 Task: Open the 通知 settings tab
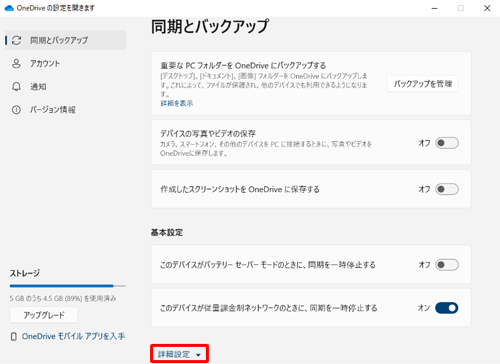[65, 87]
